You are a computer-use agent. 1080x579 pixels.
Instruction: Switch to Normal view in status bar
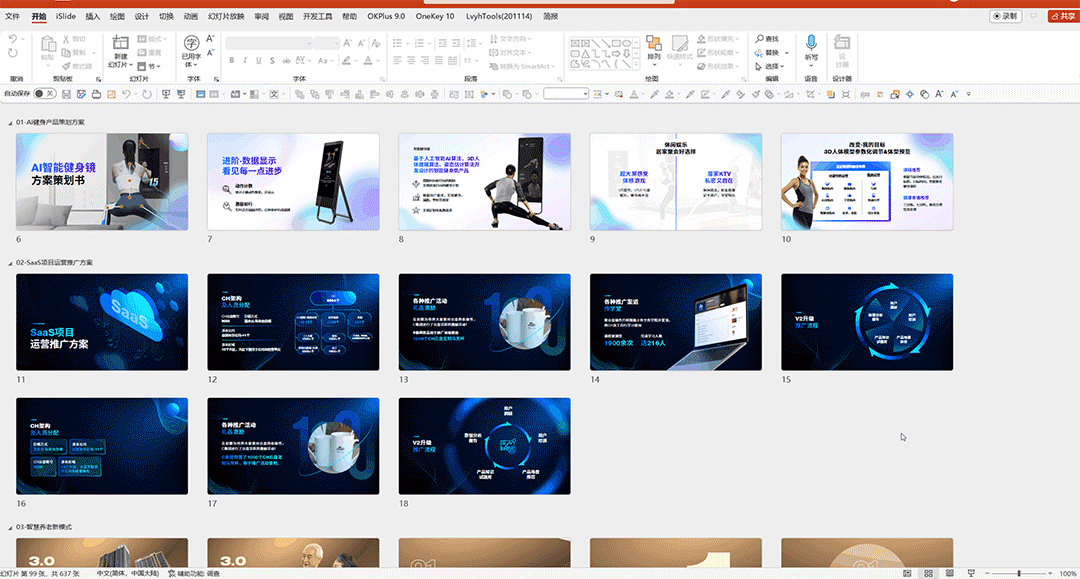907,573
